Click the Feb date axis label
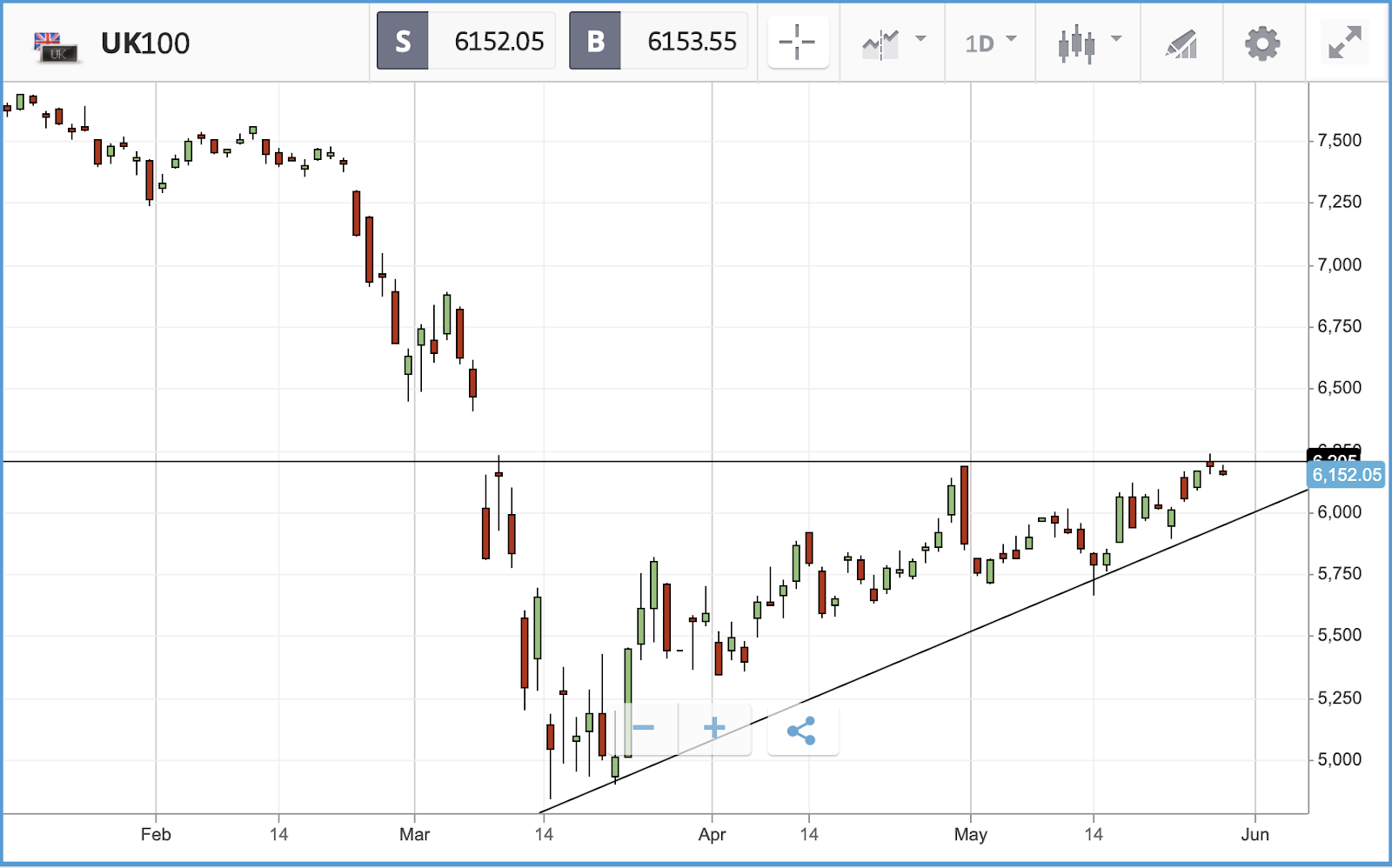 tap(156, 835)
